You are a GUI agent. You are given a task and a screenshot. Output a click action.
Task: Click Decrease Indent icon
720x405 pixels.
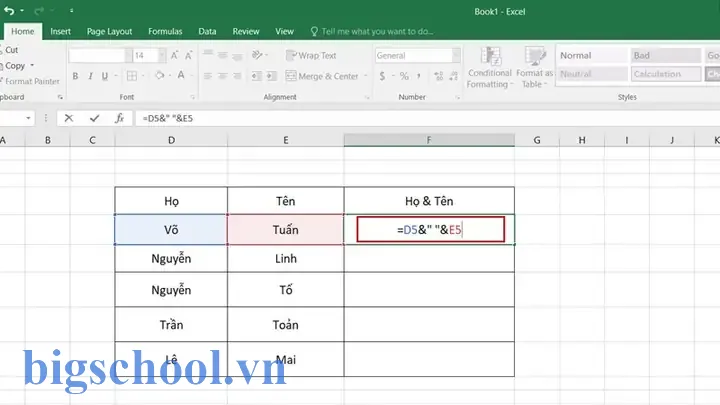pyautogui.click(x=257, y=76)
